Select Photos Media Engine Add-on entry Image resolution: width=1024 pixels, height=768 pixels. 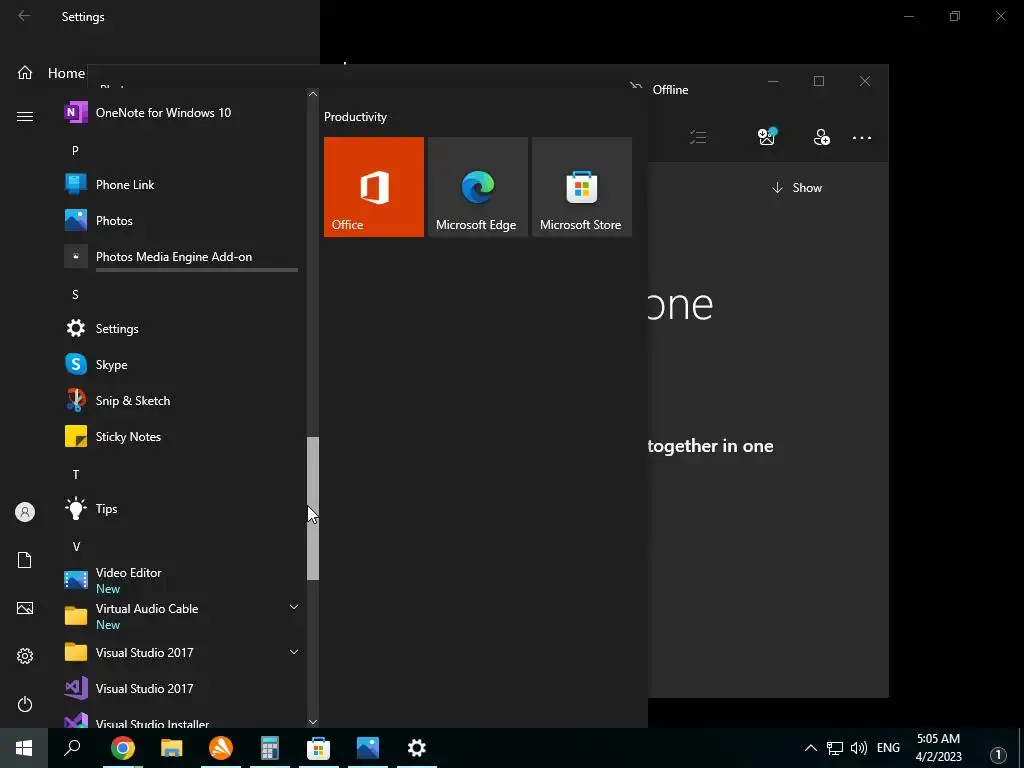coord(181,257)
